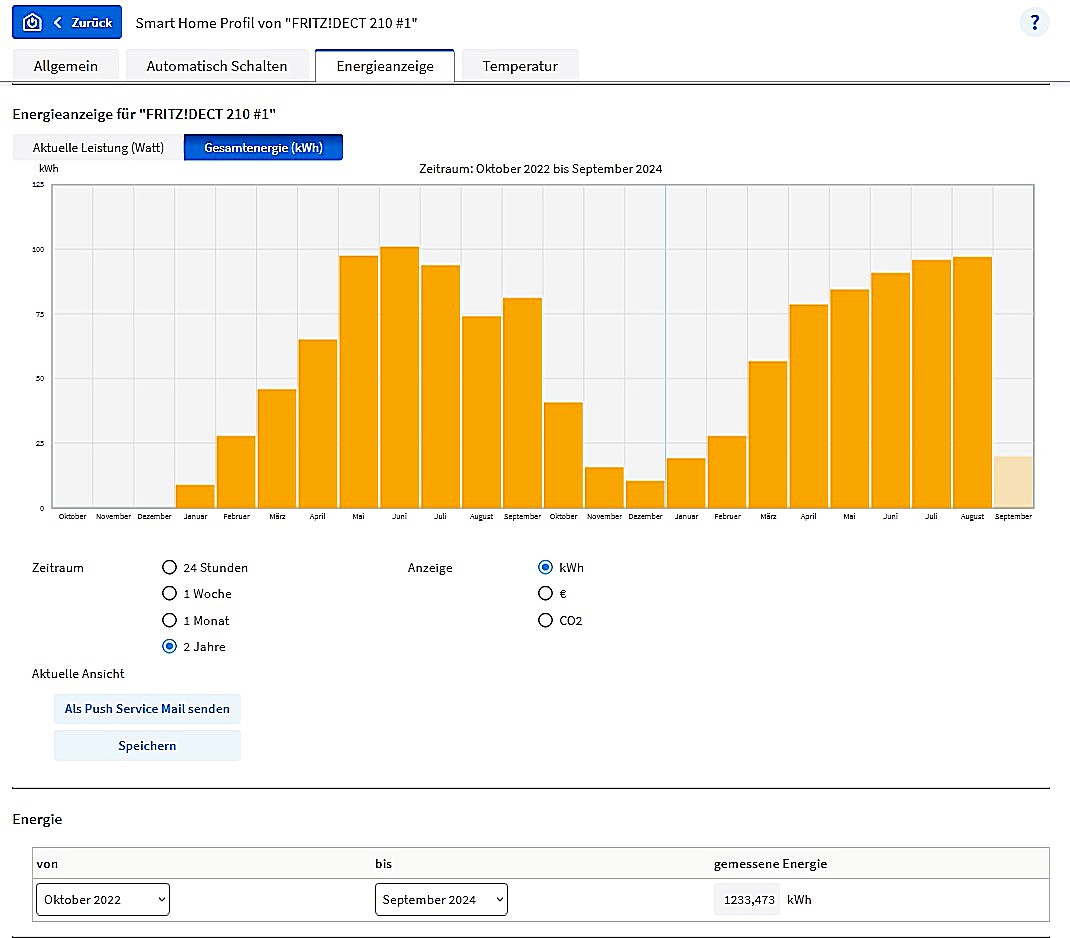Viewport: 1070px width, 938px height.
Task: Expand the 'bis' September 2024 dropdown
Action: pyautogui.click(x=442, y=899)
